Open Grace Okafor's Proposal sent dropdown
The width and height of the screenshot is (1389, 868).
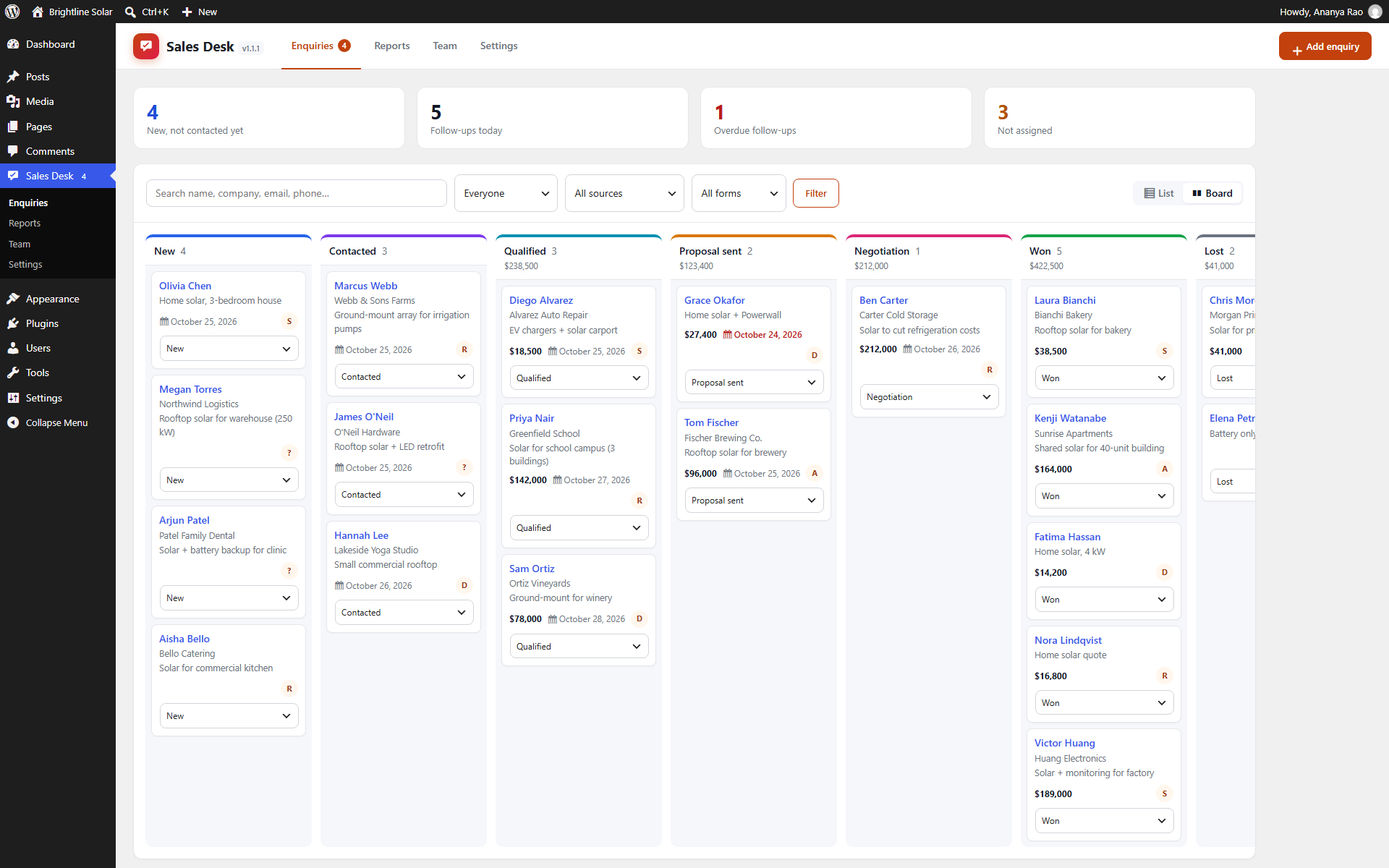pyautogui.click(x=754, y=383)
